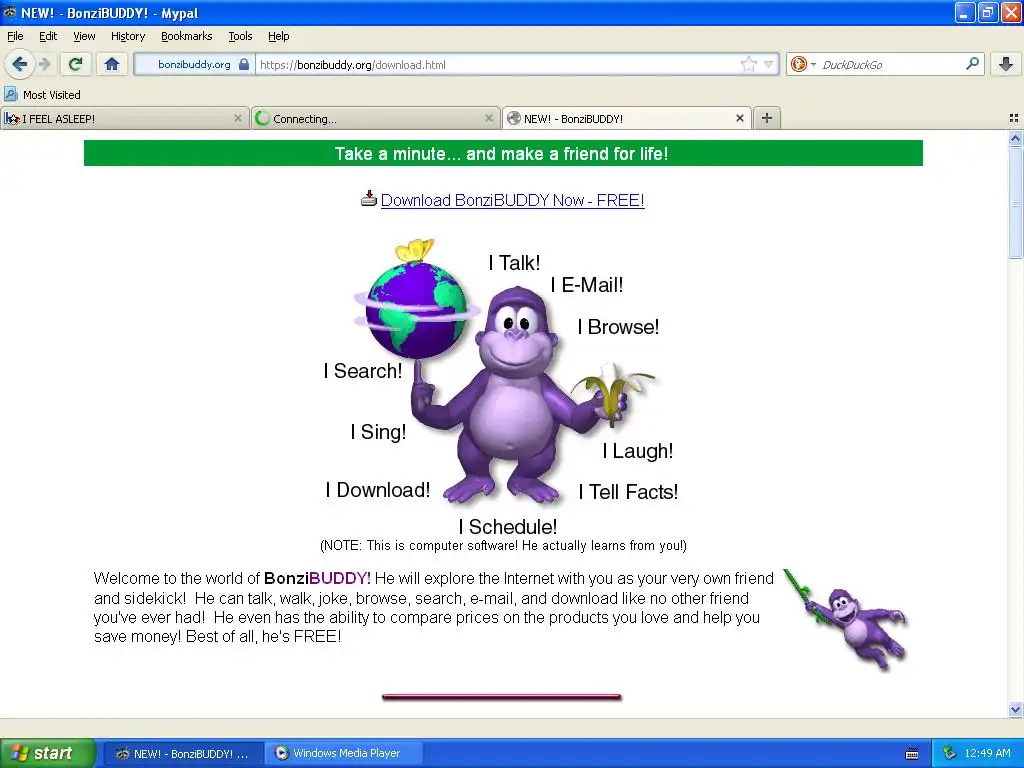Click the Forward arrow button
Image resolution: width=1024 pixels, height=768 pixels.
click(x=44, y=64)
